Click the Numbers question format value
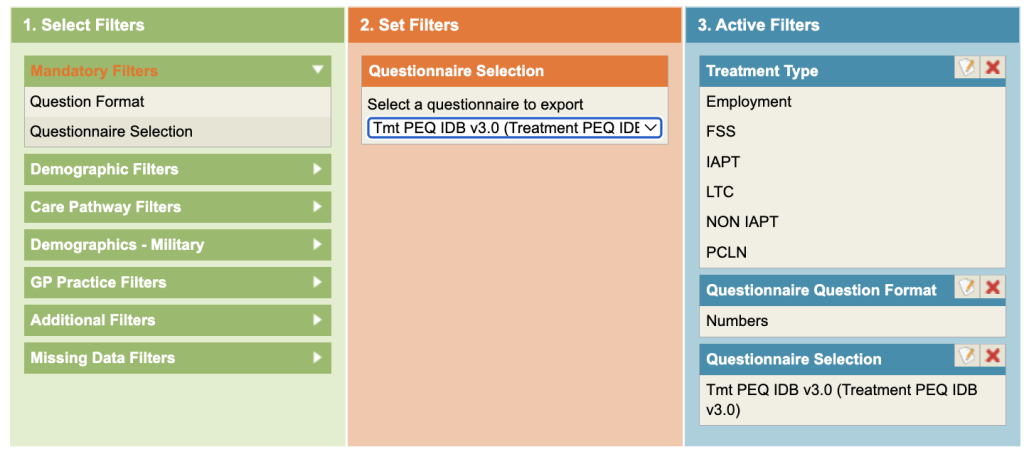Image resolution: width=1024 pixels, height=457 pixels. tap(737, 321)
